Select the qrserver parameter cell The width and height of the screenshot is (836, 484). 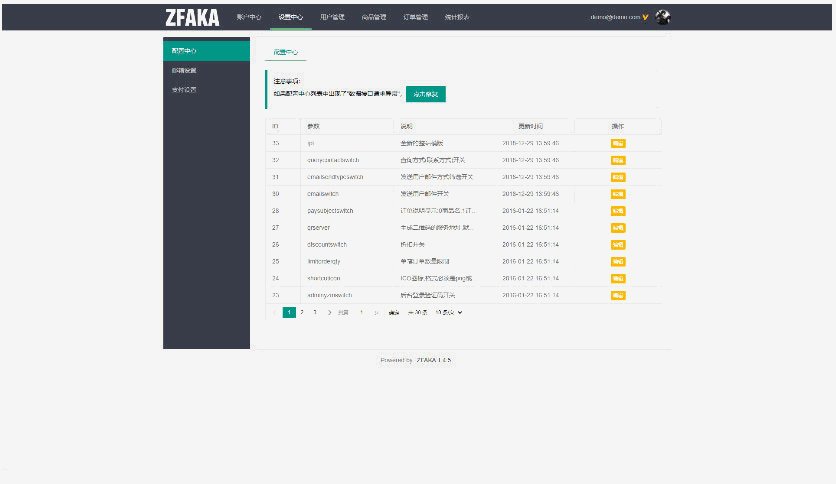click(x=347, y=228)
